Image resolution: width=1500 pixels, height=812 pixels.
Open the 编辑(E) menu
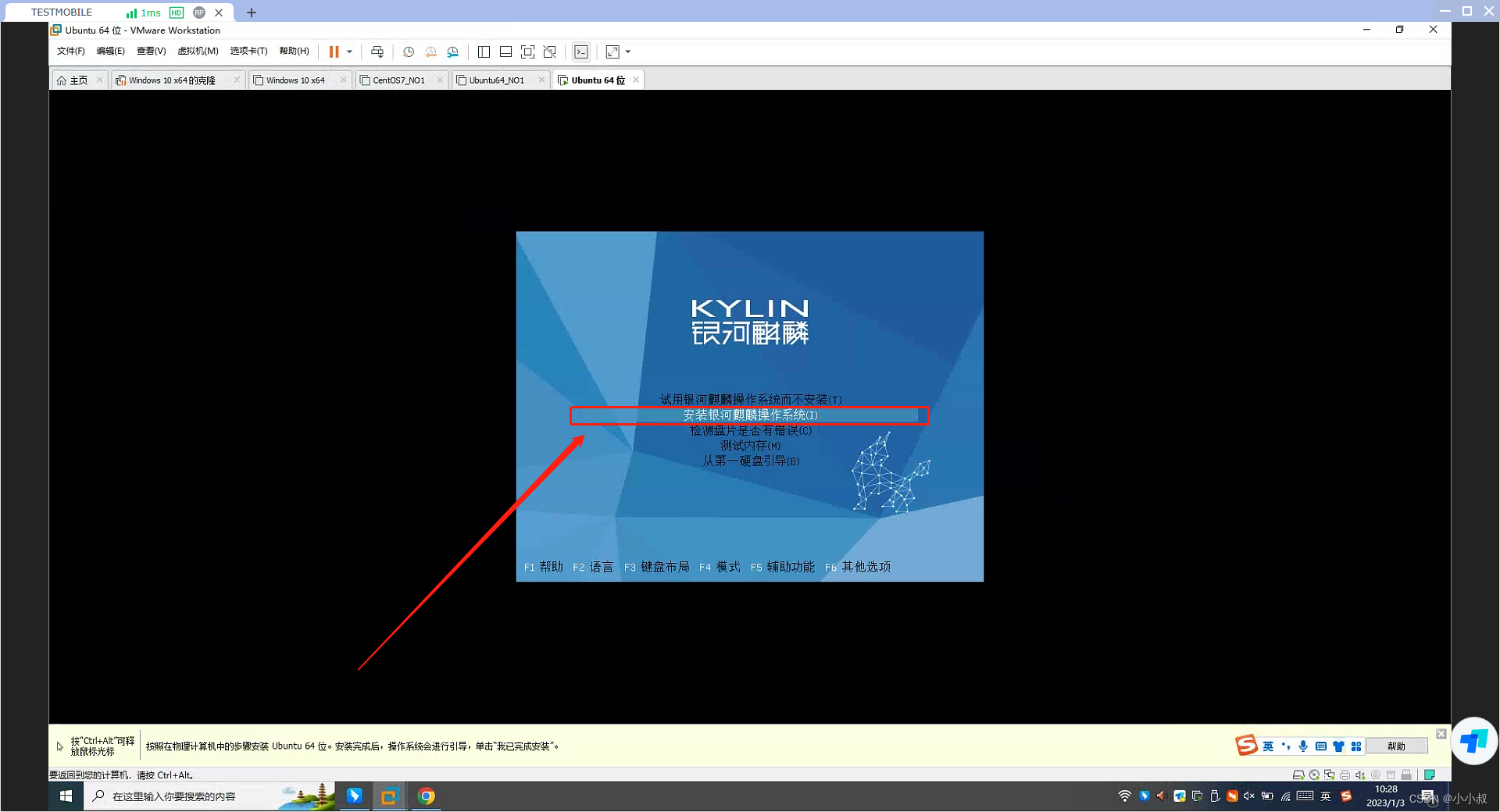(x=110, y=51)
